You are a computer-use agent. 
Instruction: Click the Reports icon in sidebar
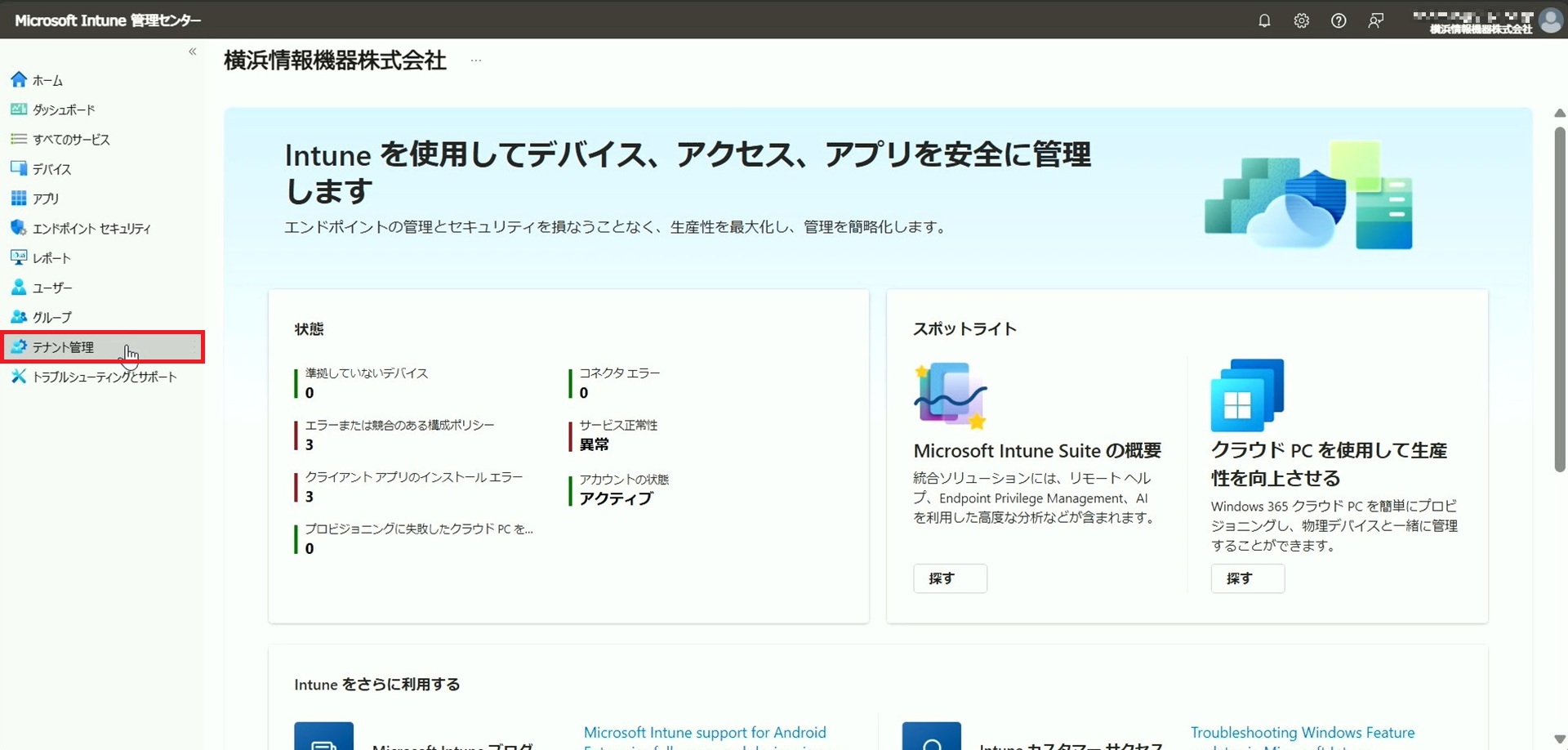[19, 257]
